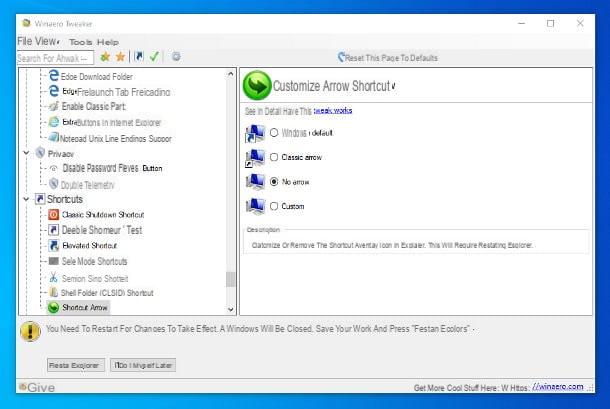Viewport: 610px width, 409px height.
Task: Click tree scrollbar down arrow
Action: point(231,309)
